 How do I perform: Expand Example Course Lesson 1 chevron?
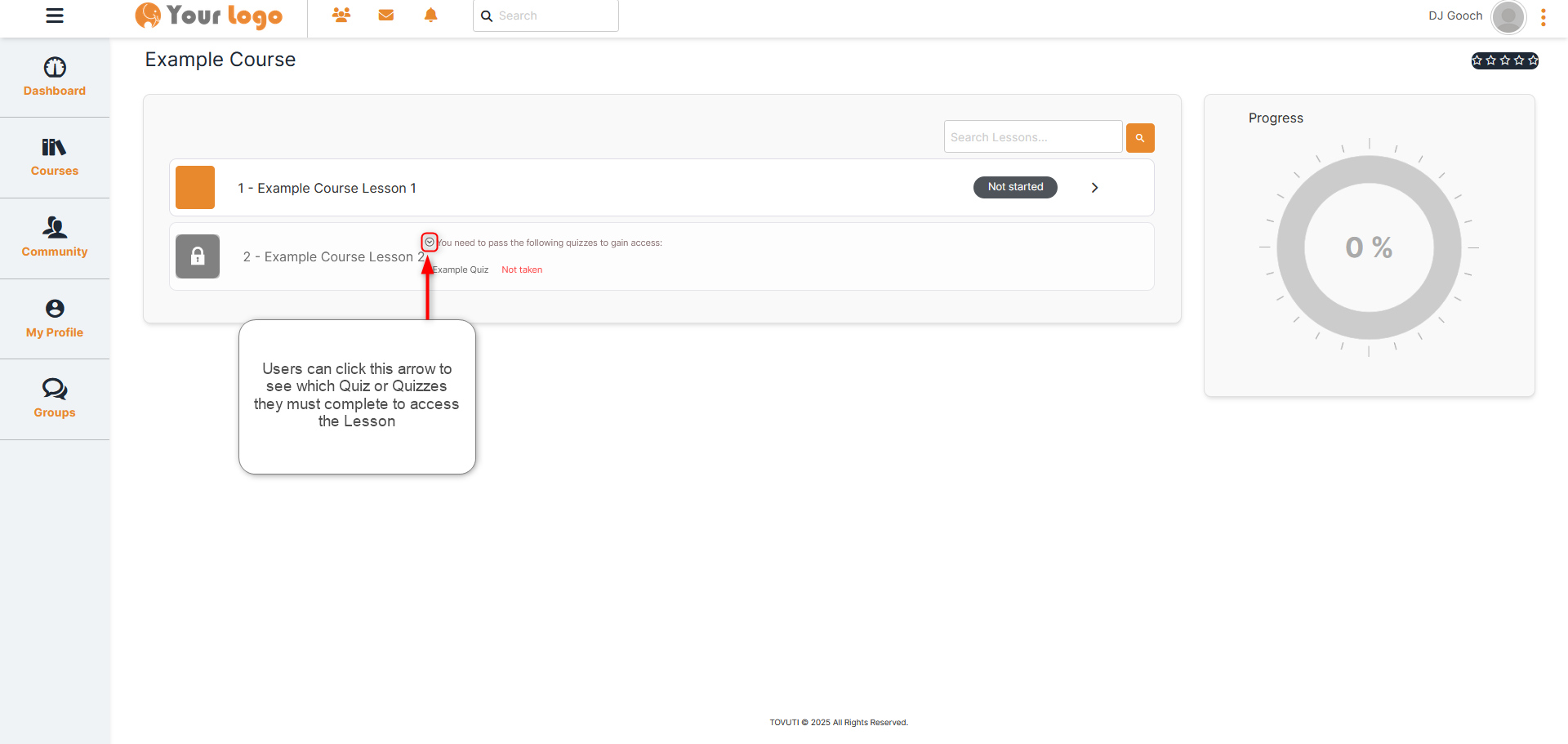pyautogui.click(x=1095, y=188)
